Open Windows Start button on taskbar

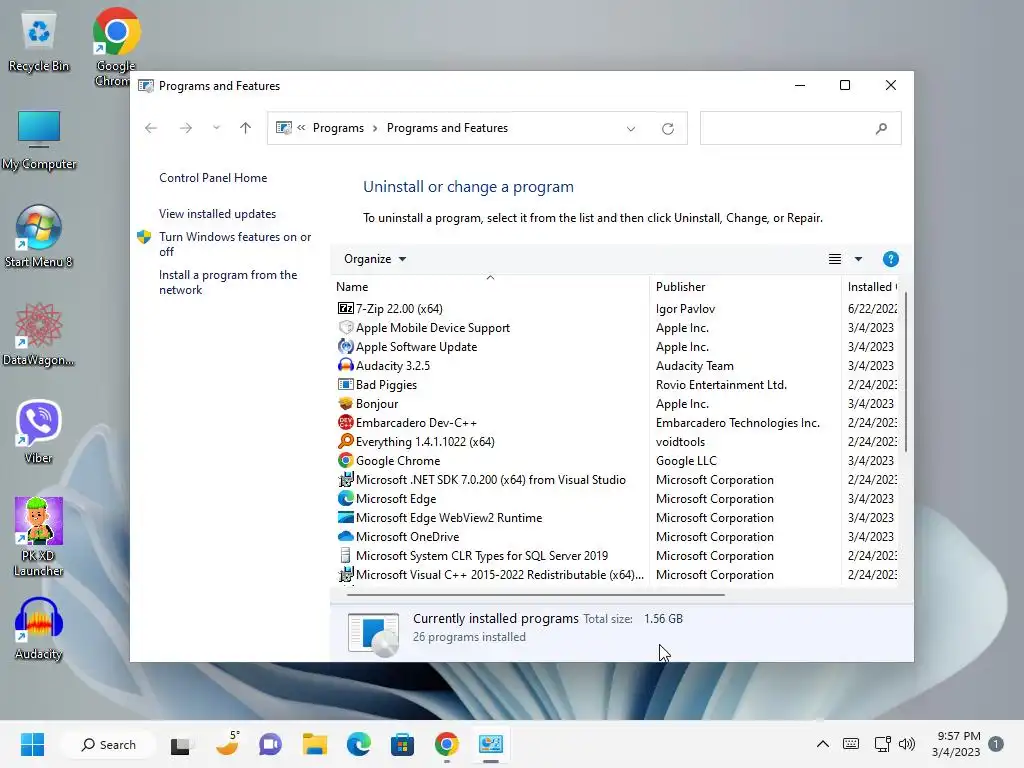coord(32,744)
